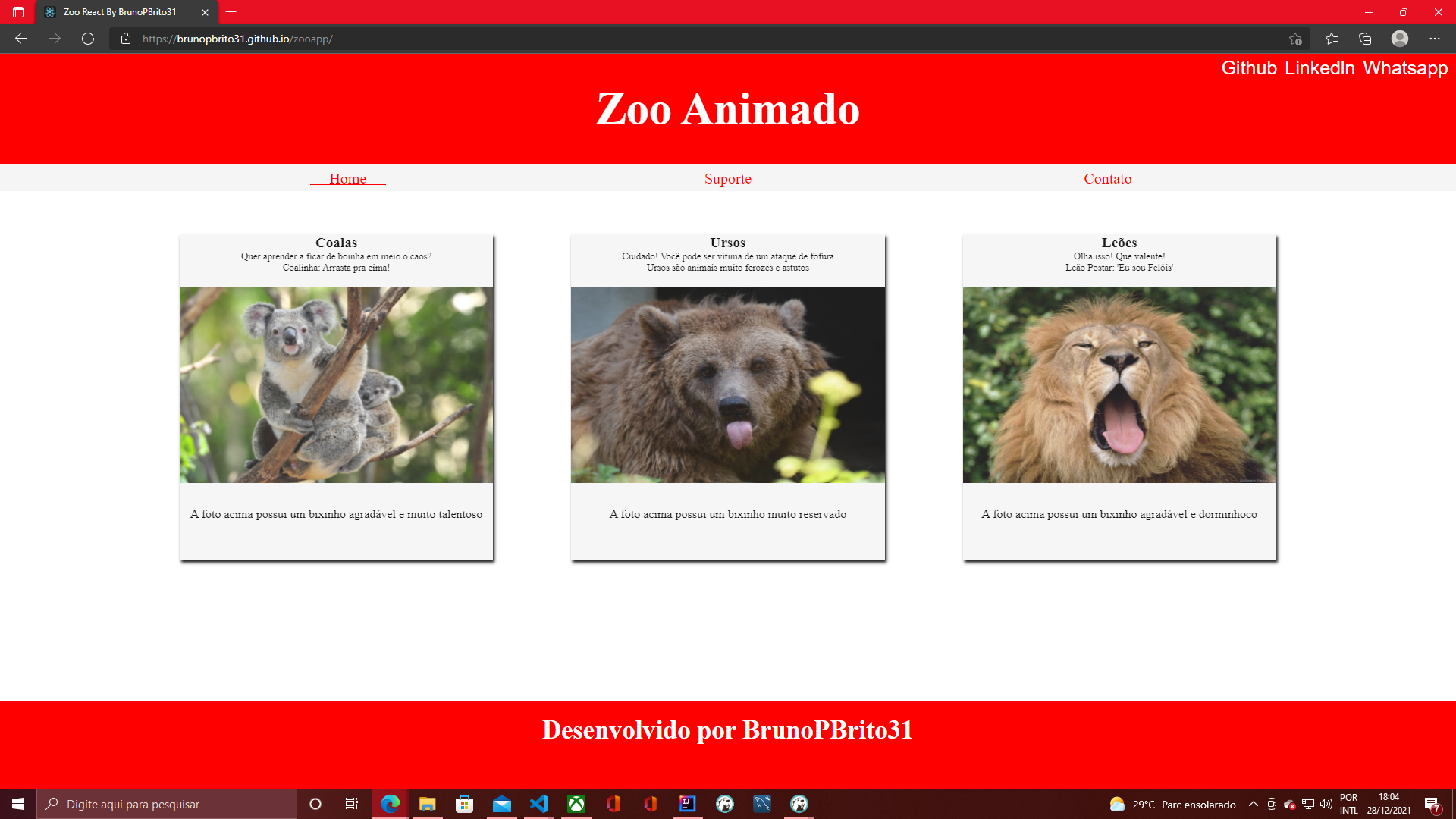This screenshot has height=819, width=1456.
Task: Select the Contato navigation item
Action: (1108, 179)
